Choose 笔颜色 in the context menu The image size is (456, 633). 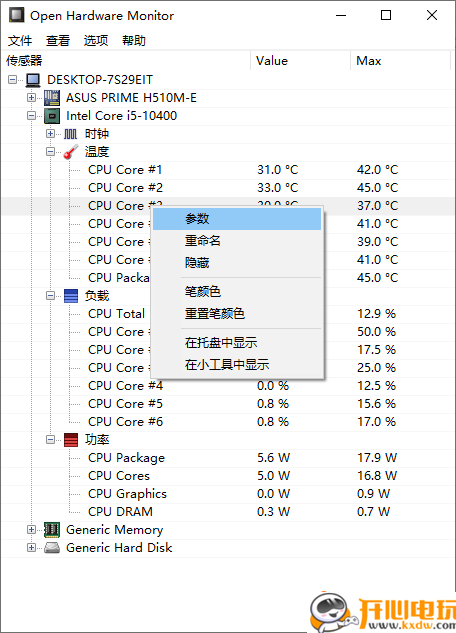(x=237, y=291)
